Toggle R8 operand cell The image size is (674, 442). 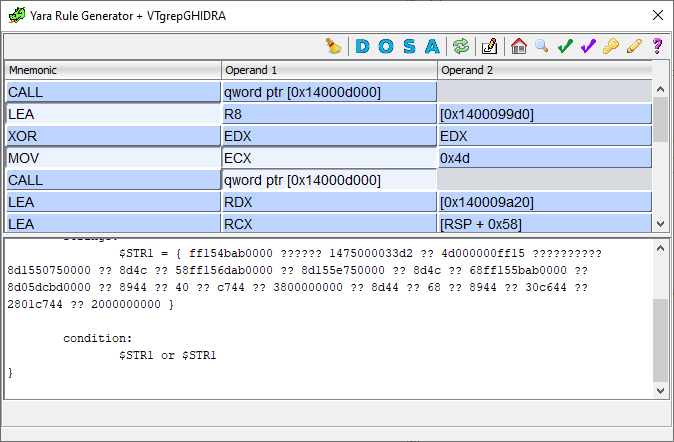pyautogui.click(x=329, y=114)
